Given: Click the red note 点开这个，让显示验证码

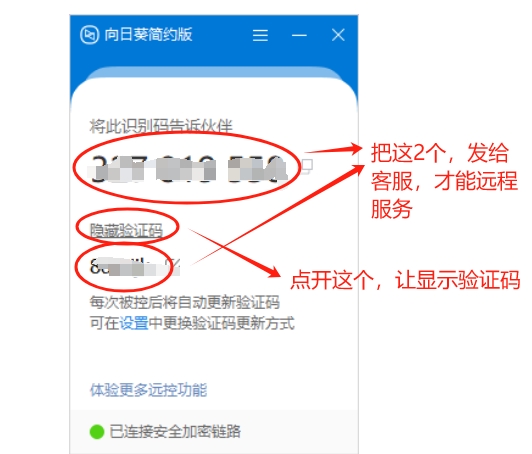Looking at the screenshot, I should [x=405, y=280].
